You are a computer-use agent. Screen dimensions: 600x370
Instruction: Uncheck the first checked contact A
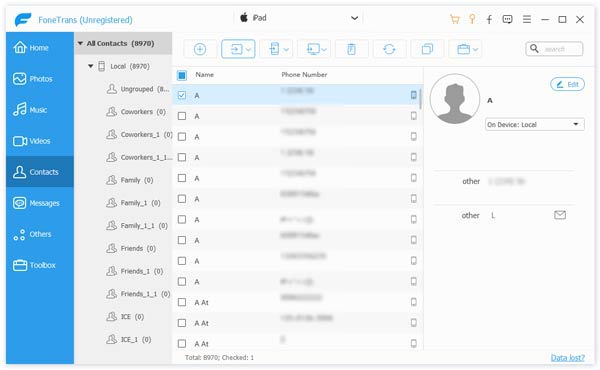click(182, 95)
